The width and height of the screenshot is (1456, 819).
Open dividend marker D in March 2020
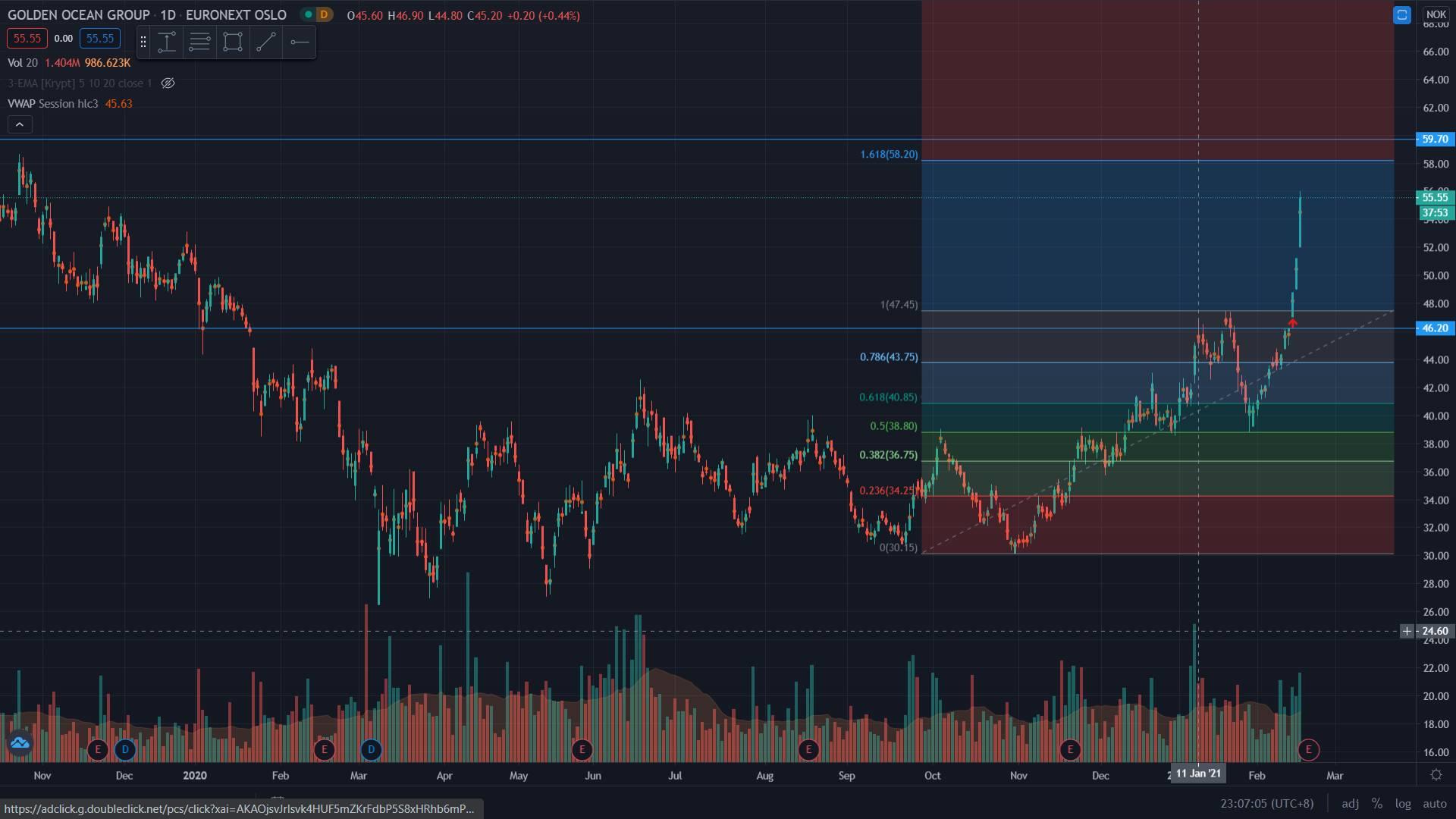pyautogui.click(x=371, y=750)
